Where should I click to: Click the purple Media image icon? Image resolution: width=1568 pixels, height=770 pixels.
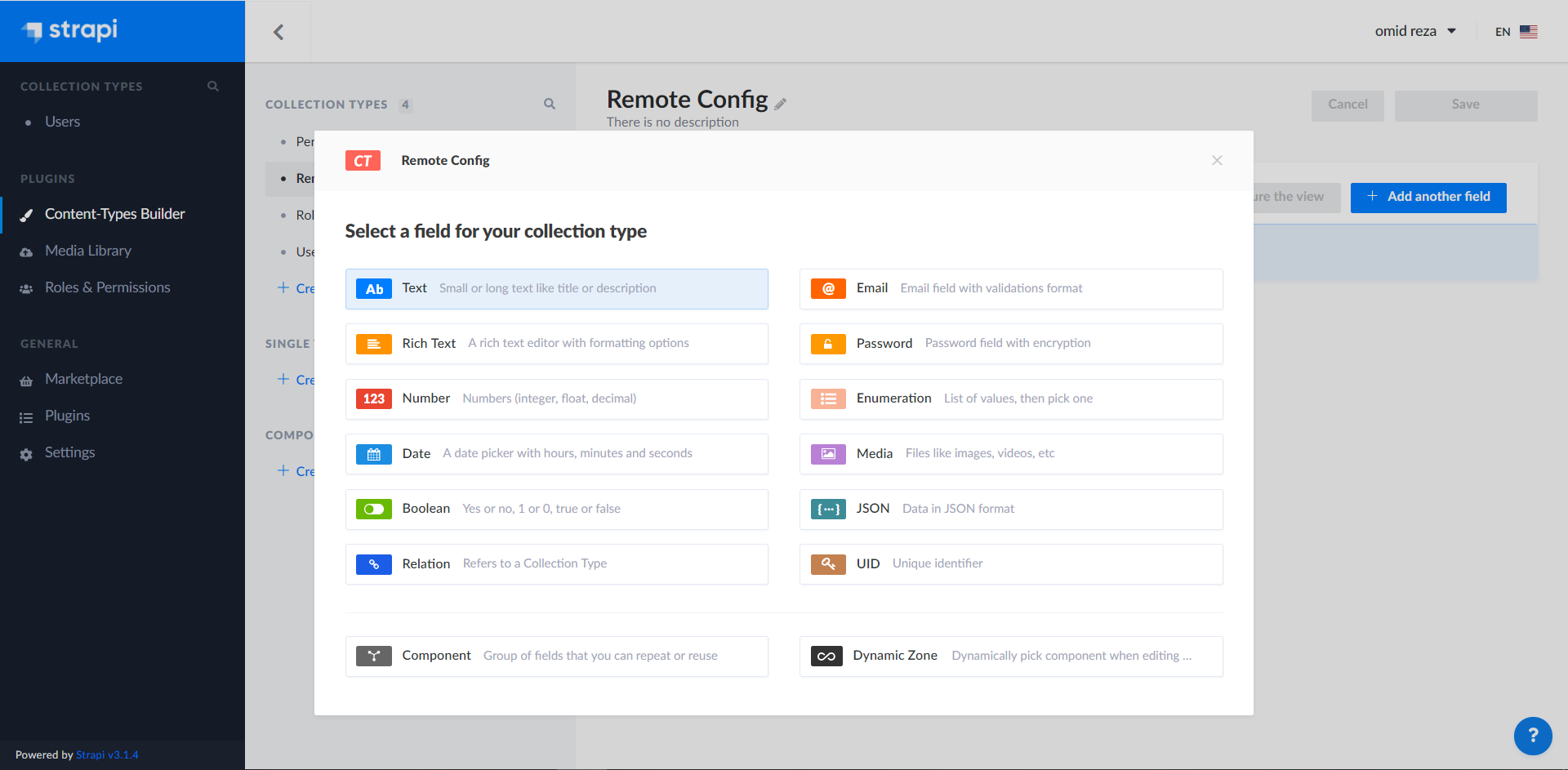pyautogui.click(x=828, y=454)
